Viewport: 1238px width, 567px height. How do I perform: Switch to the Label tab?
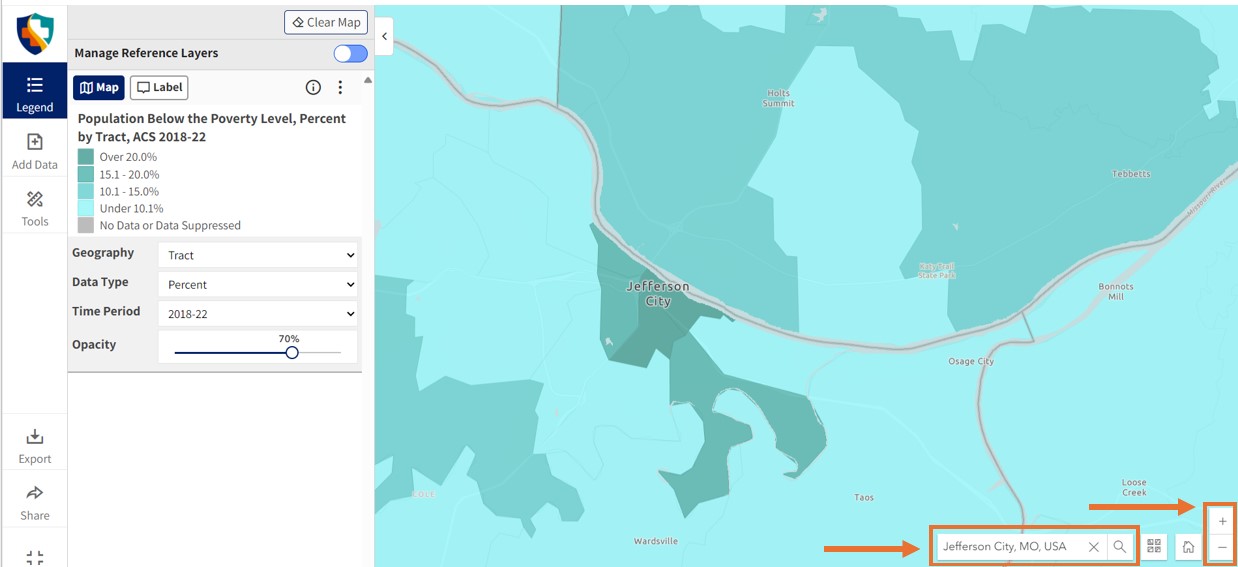[x=159, y=88]
